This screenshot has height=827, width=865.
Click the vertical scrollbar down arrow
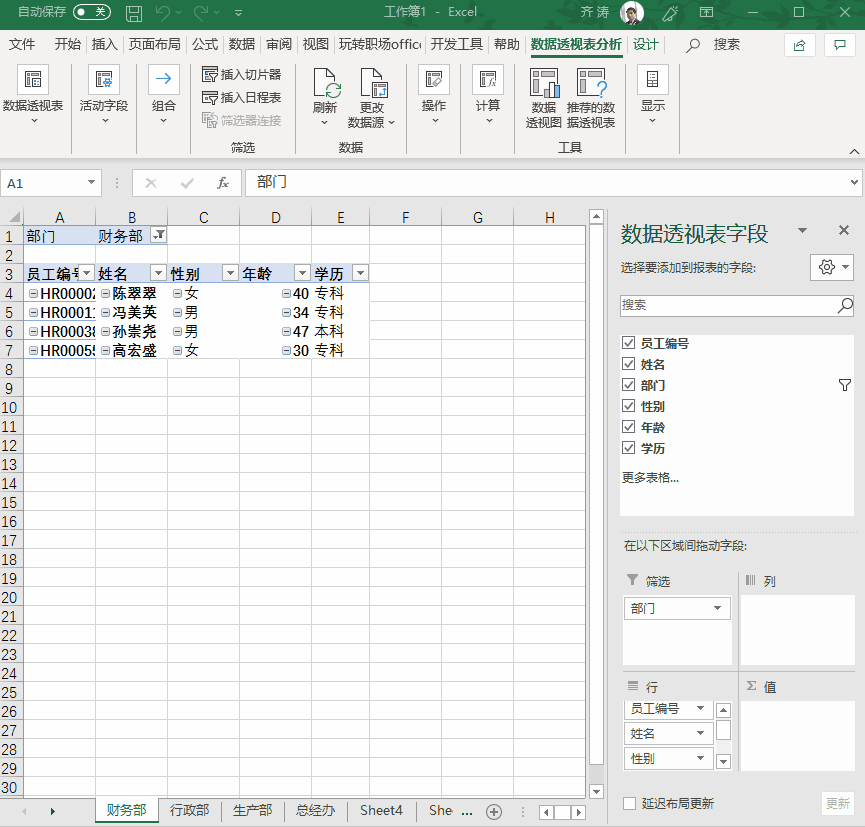tap(596, 792)
